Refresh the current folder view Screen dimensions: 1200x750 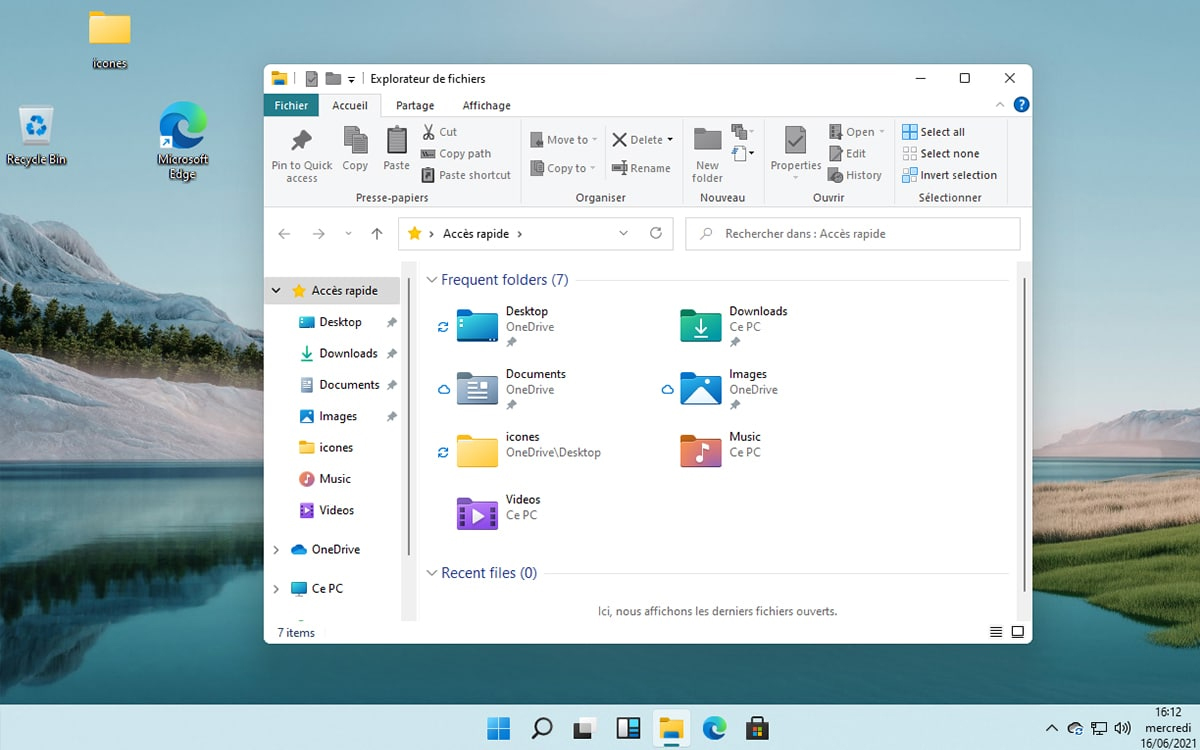[656, 234]
